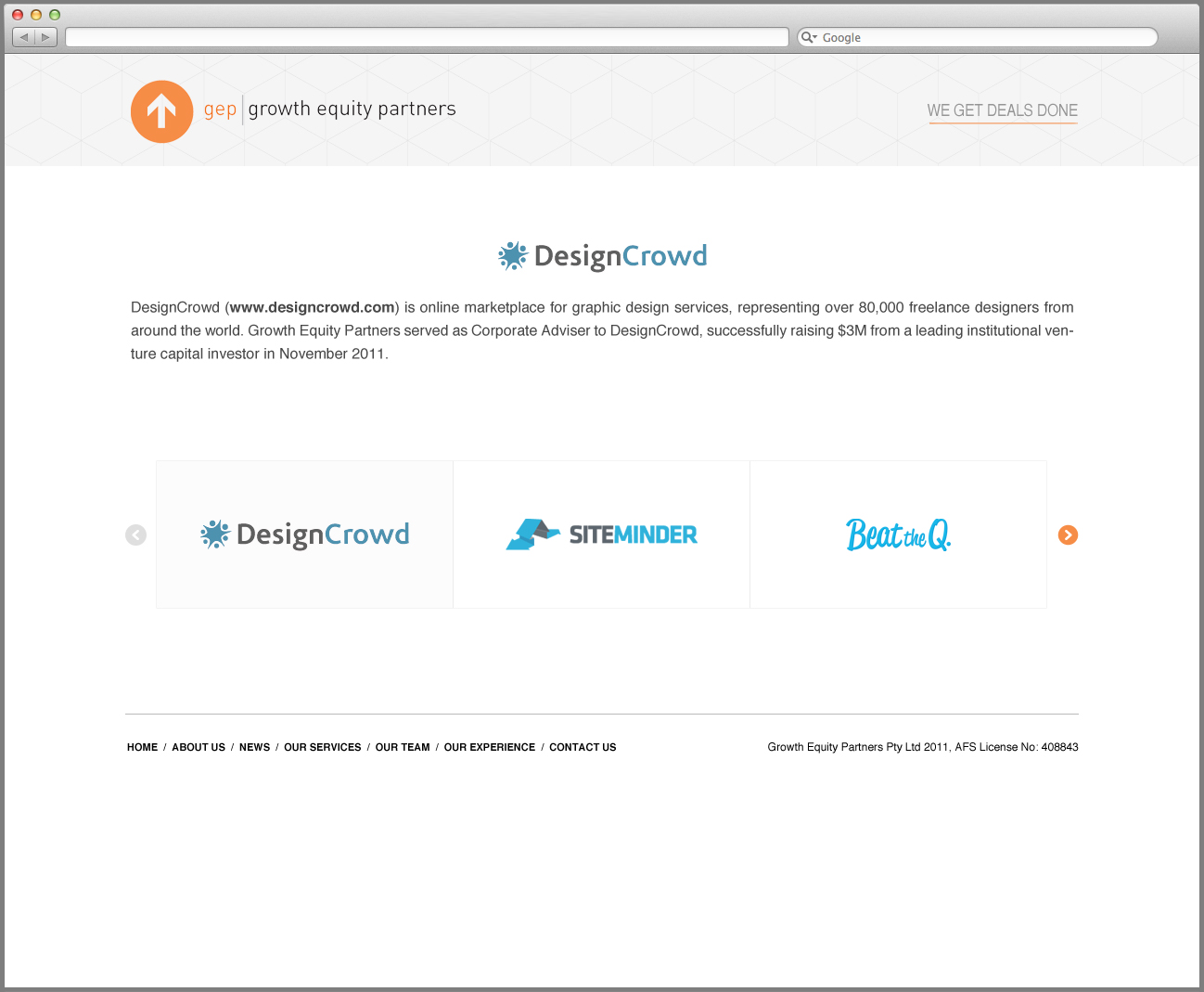Select the DesignCrowd logo card in carousel
Screen dimensions: 1204x992
(304, 535)
